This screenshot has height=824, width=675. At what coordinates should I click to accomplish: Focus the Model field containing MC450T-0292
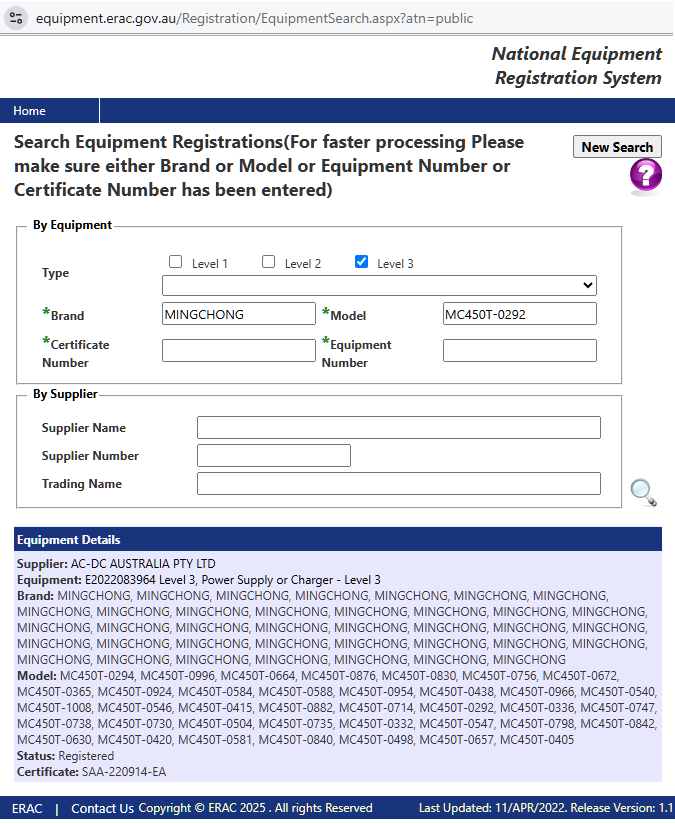(x=519, y=314)
